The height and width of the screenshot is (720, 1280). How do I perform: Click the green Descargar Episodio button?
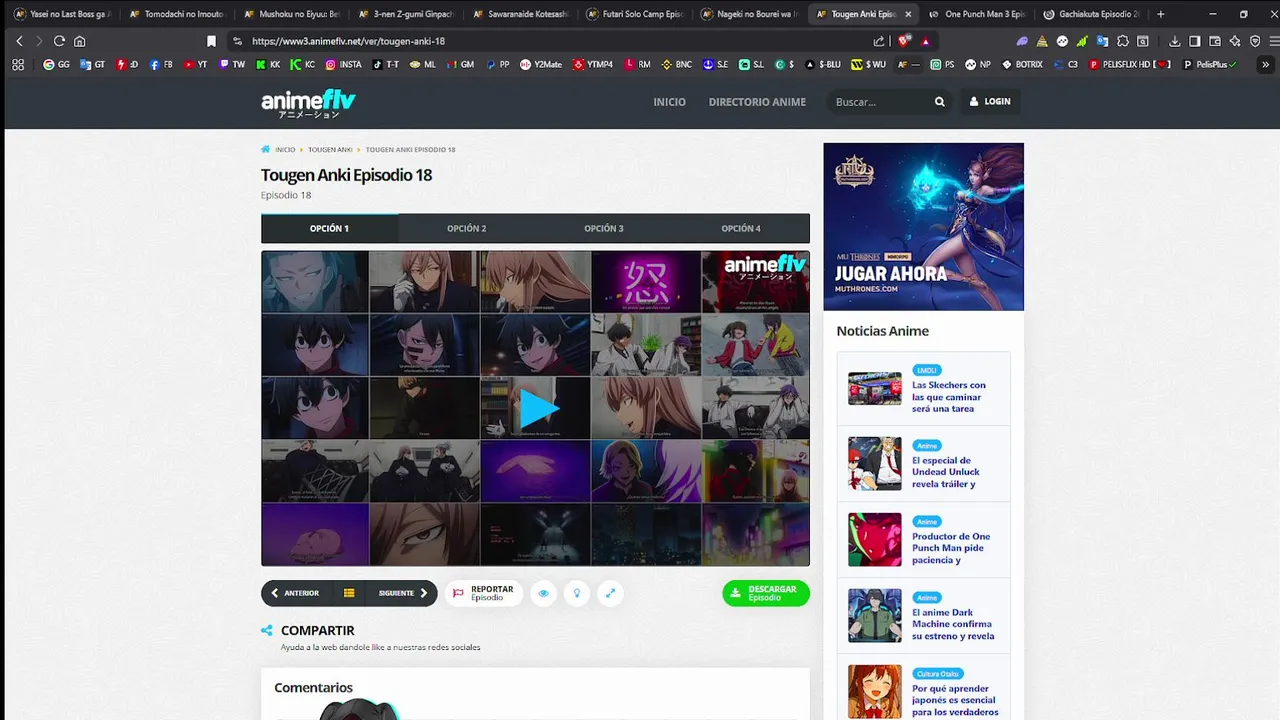coord(766,593)
